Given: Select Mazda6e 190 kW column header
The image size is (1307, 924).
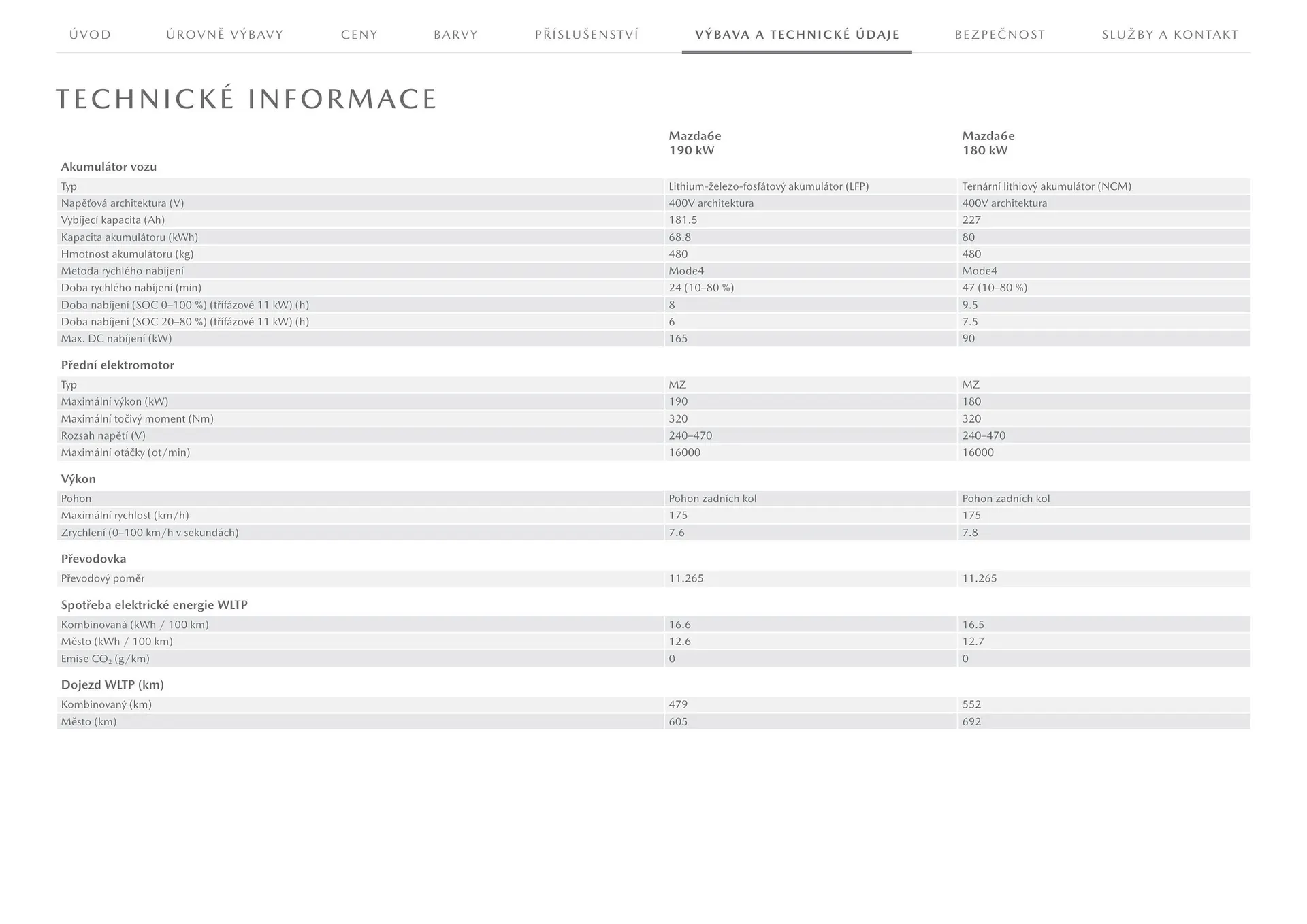Looking at the screenshot, I should tap(694, 143).
